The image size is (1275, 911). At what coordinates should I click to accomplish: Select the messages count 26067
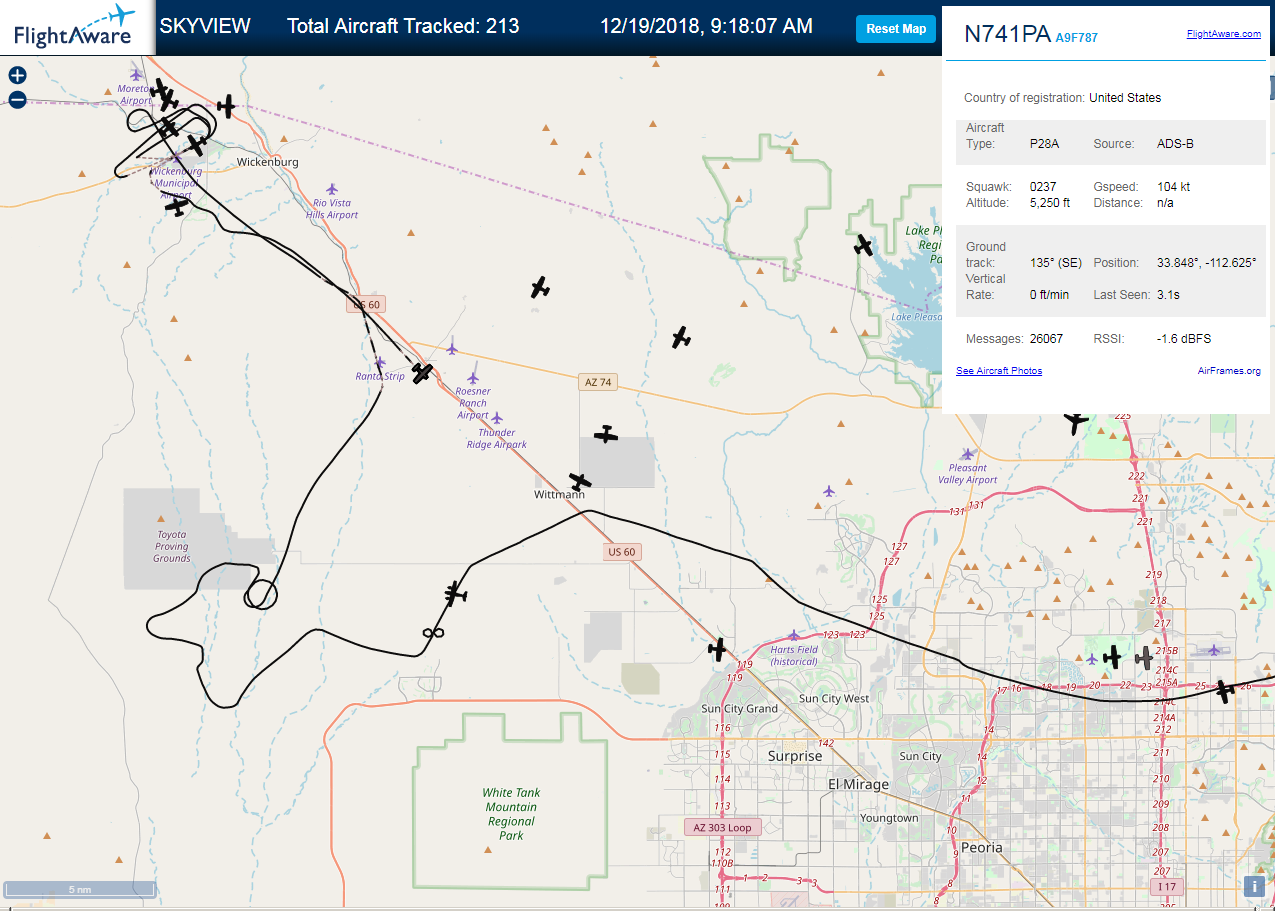click(x=1046, y=339)
